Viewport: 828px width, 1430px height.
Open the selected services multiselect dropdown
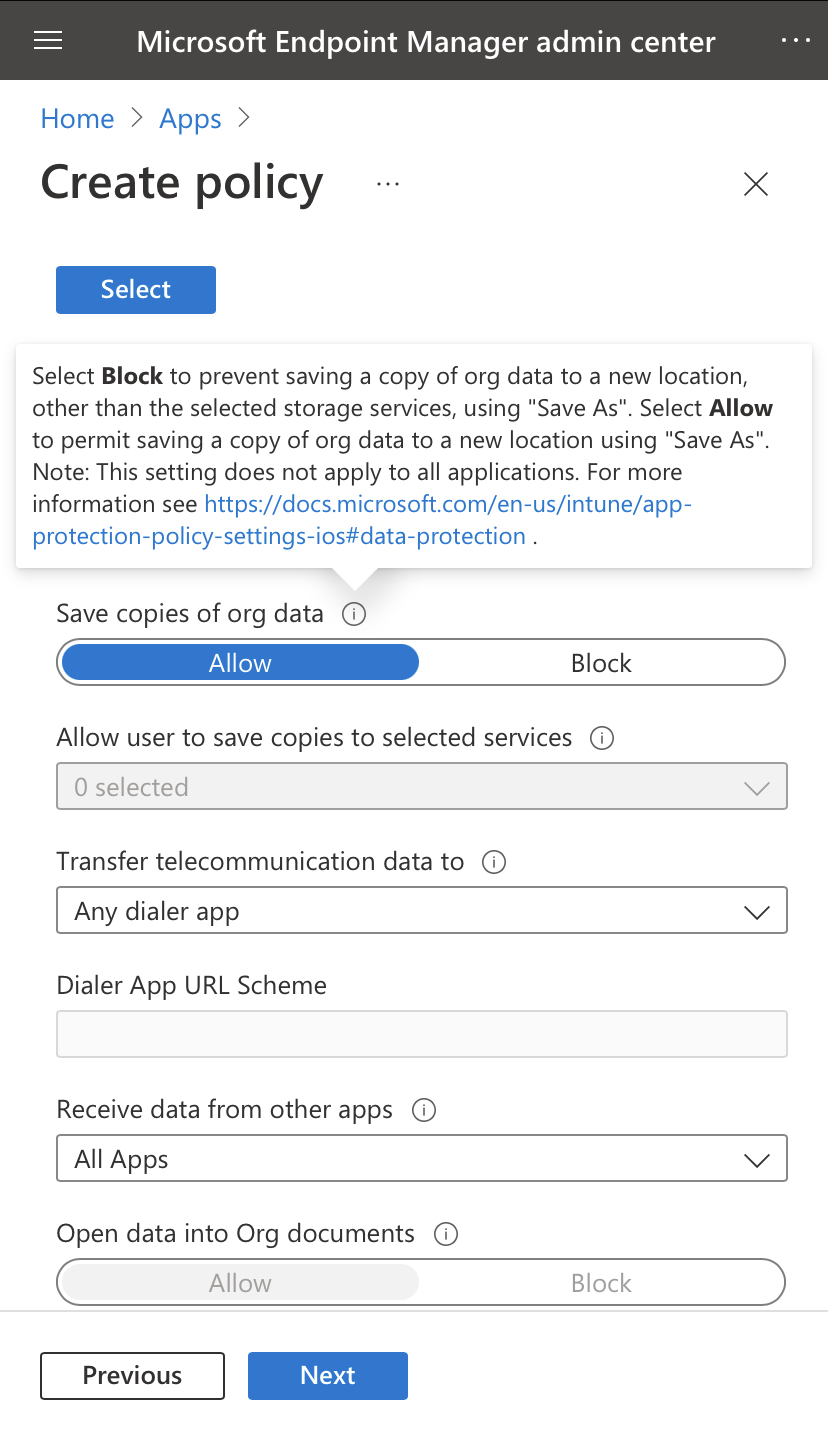421,786
